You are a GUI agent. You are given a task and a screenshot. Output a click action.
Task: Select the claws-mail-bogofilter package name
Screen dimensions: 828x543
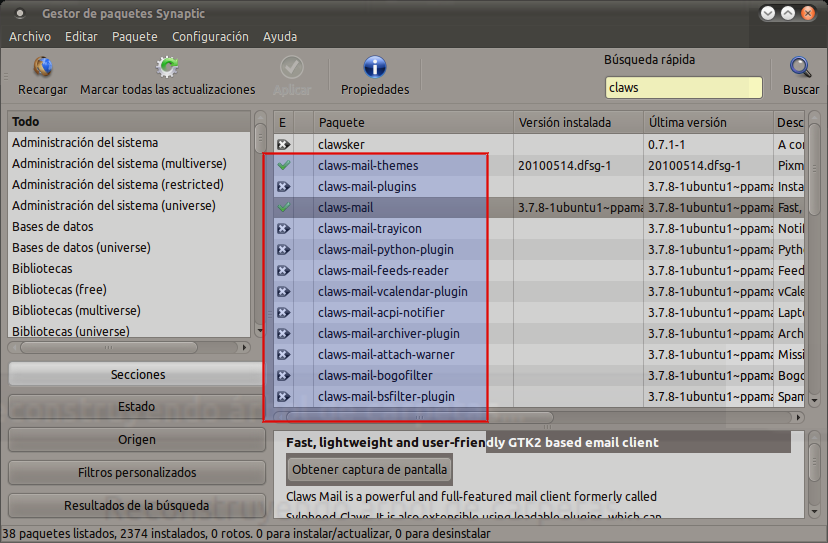pos(375,376)
